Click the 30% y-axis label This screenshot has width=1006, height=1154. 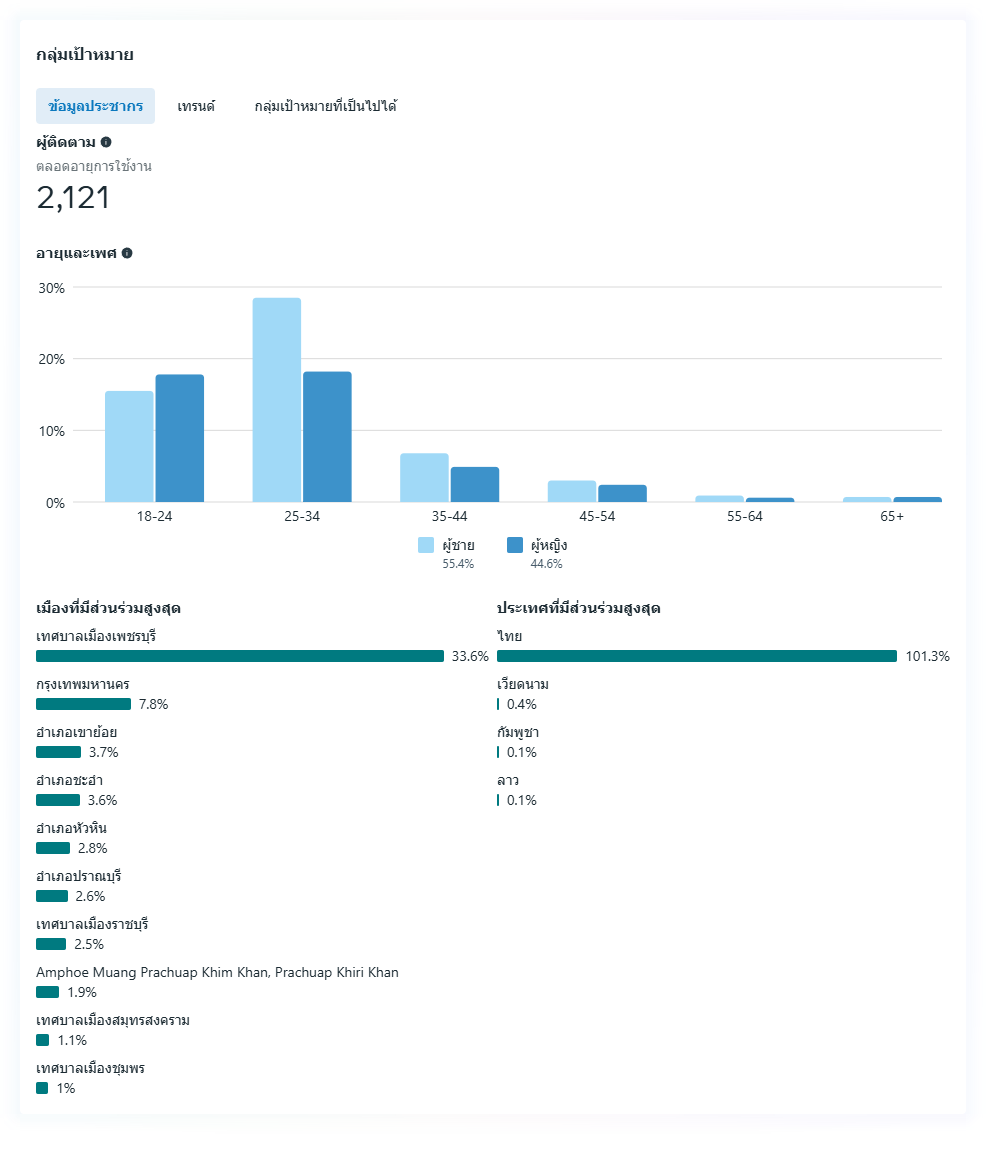(52, 288)
